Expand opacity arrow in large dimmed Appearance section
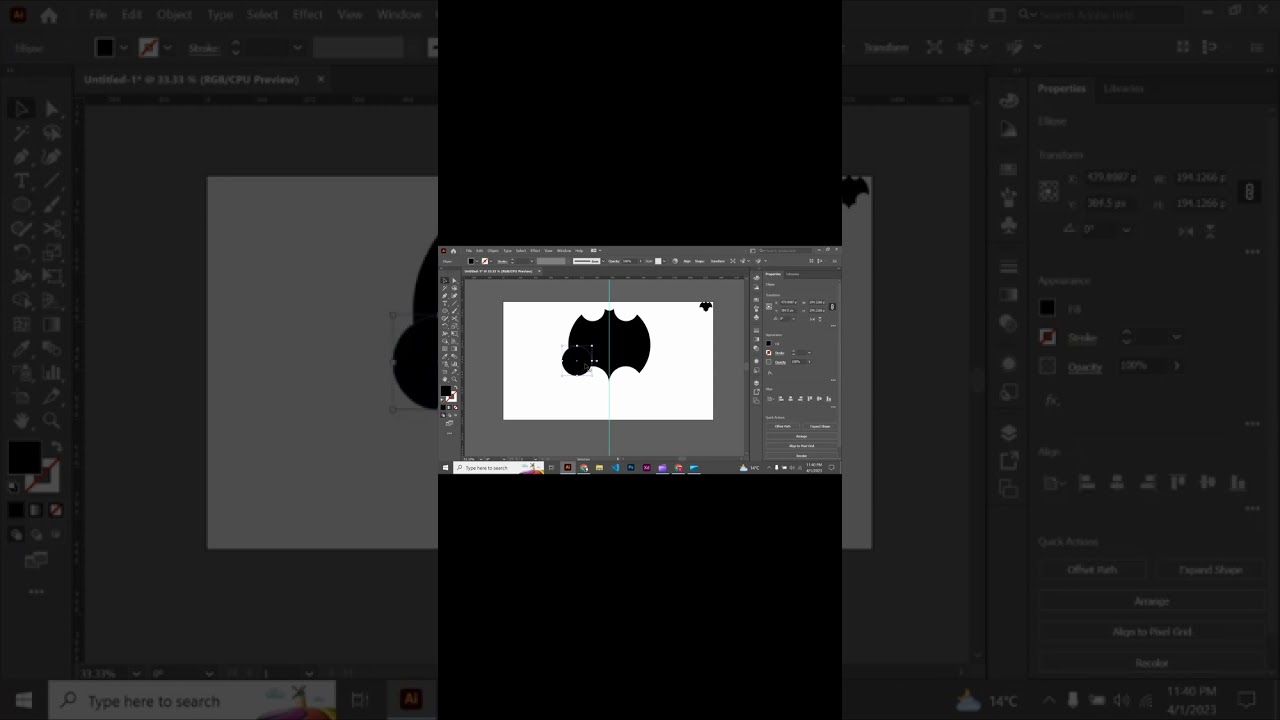 pyautogui.click(x=1176, y=366)
